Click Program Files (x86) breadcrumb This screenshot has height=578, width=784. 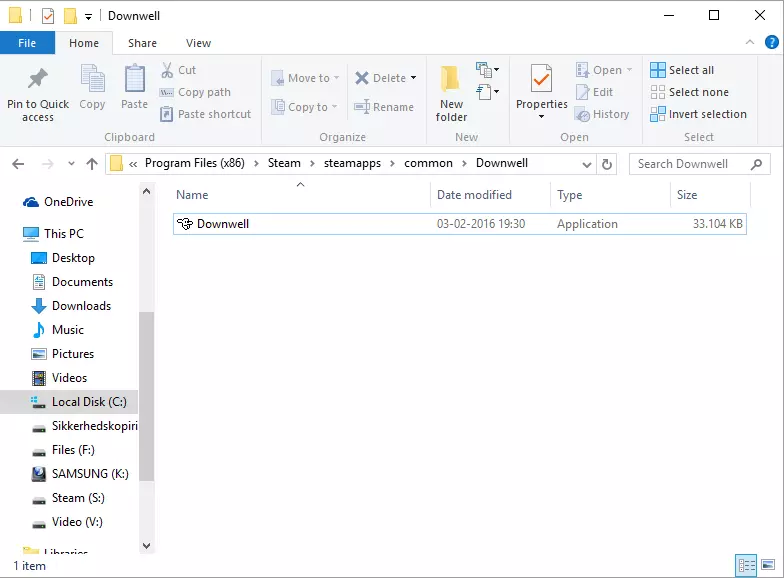[x=195, y=164]
